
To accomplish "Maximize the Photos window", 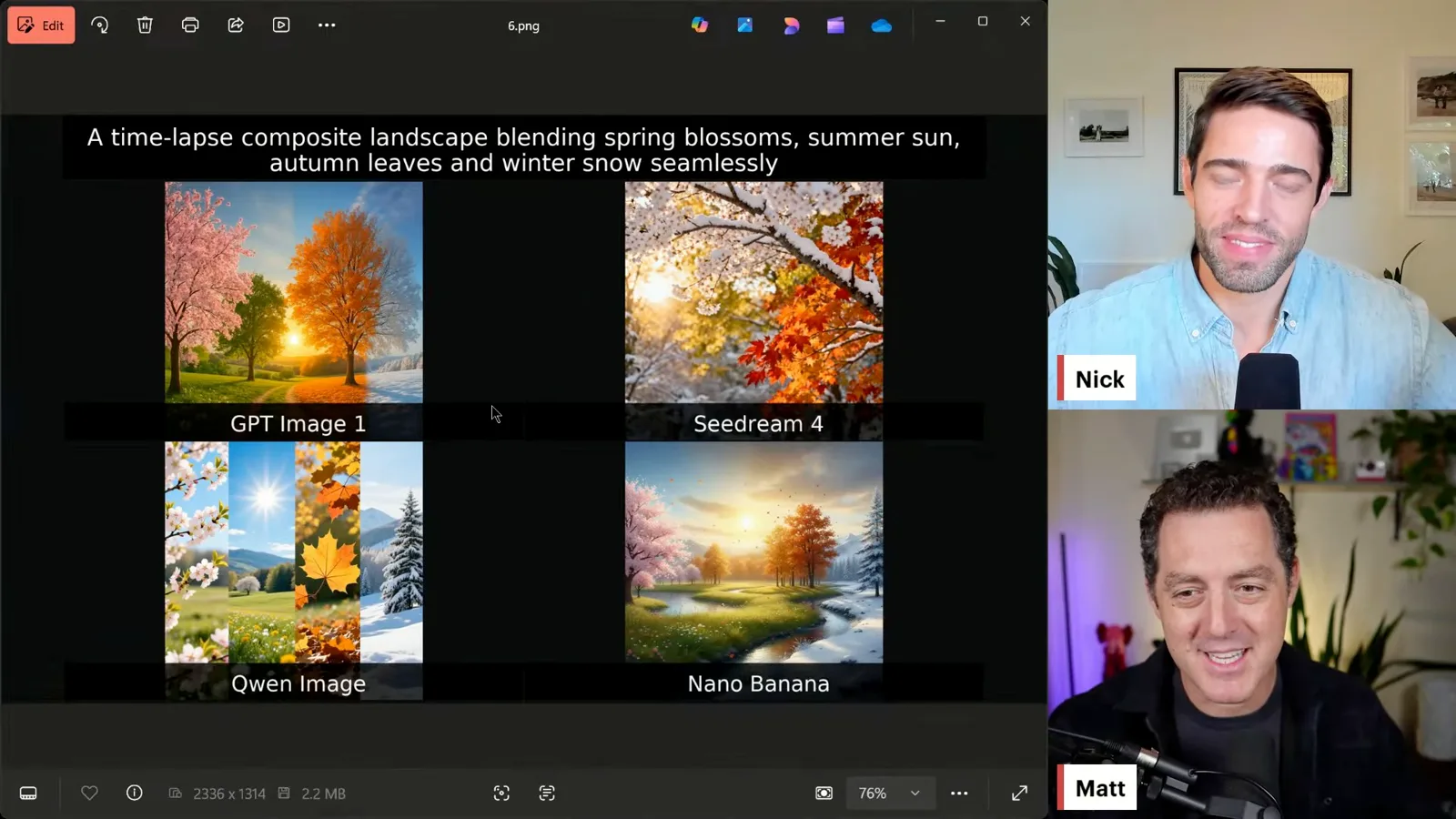I will 983,21.
